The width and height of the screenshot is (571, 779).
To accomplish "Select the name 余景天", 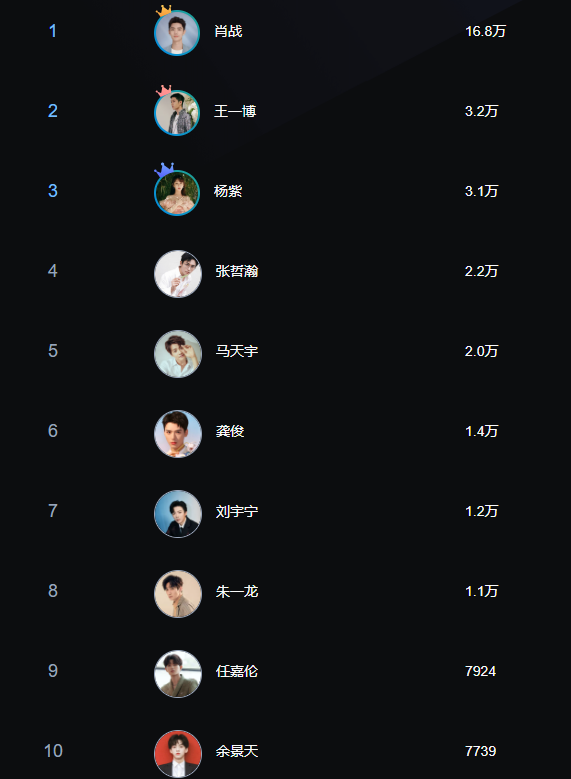I will (x=237, y=751).
